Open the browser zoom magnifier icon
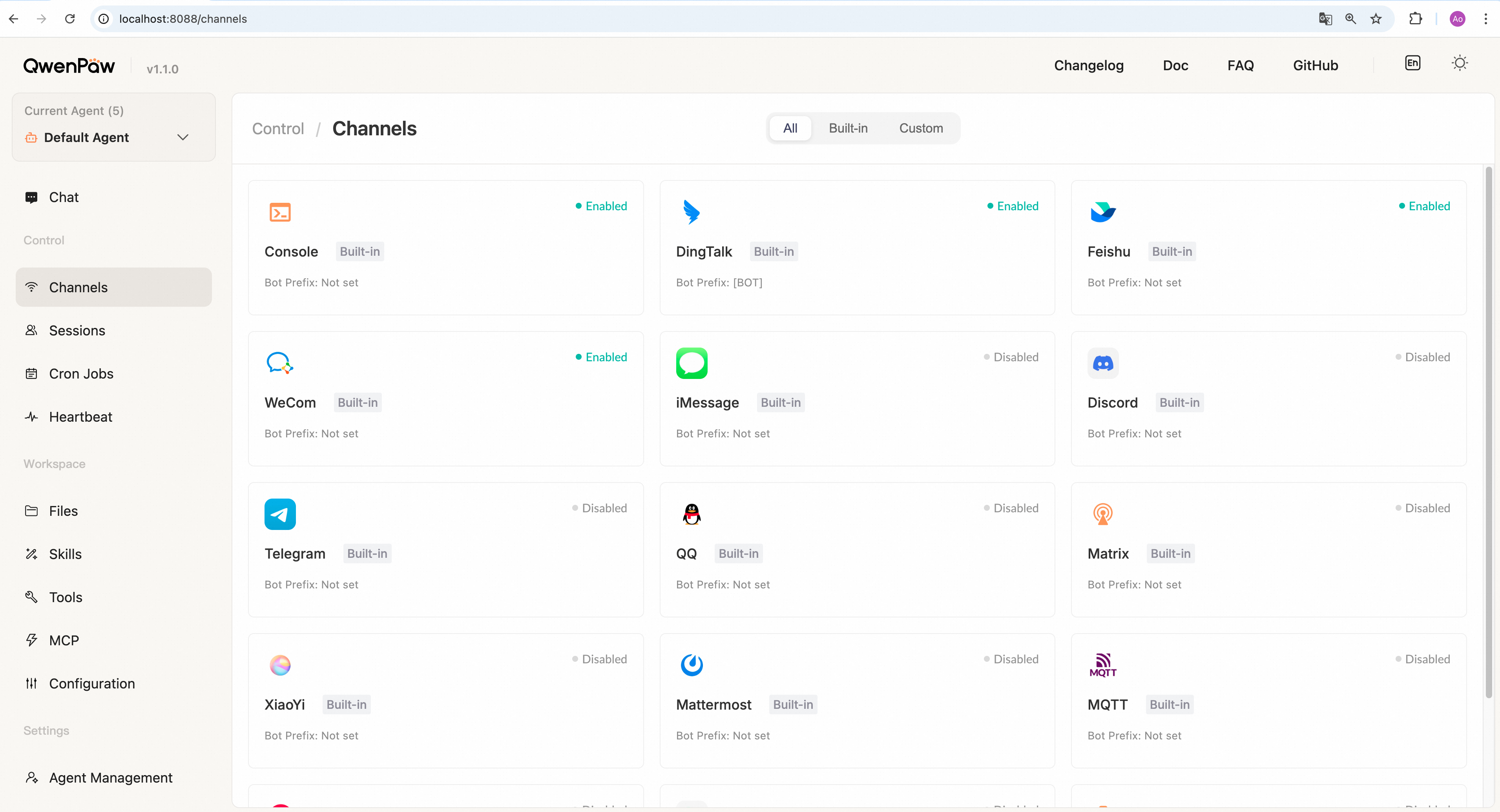This screenshot has width=1500, height=812. point(1350,18)
